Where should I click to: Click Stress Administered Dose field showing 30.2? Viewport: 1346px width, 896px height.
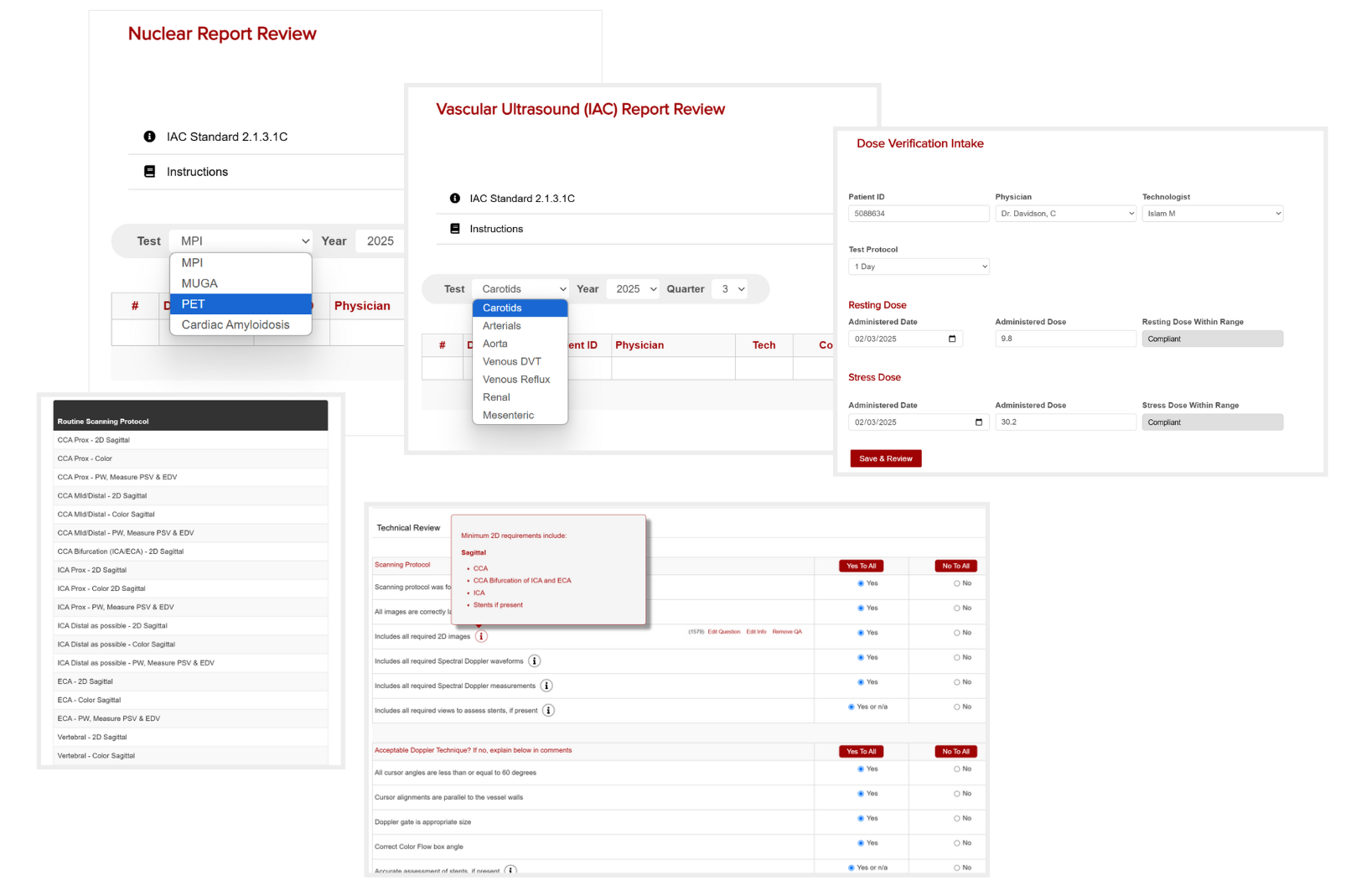click(x=1066, y=422)
